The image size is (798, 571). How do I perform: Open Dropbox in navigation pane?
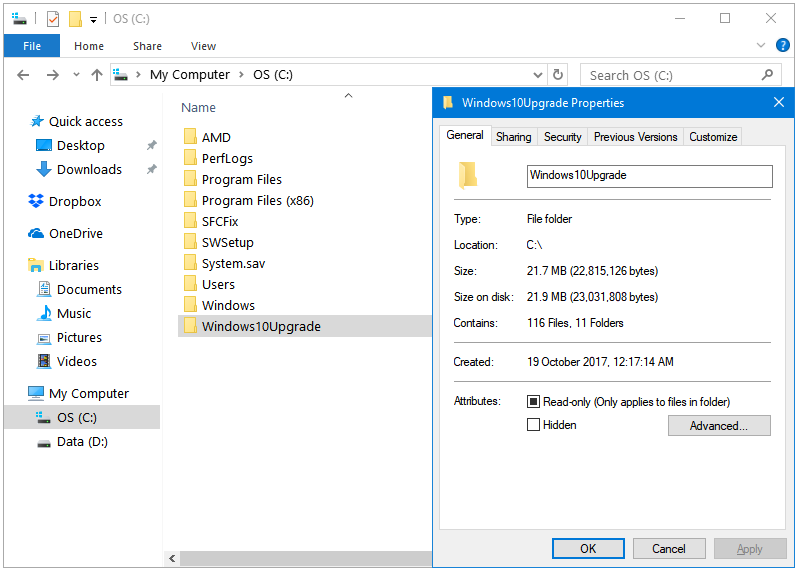click(75, 202)
